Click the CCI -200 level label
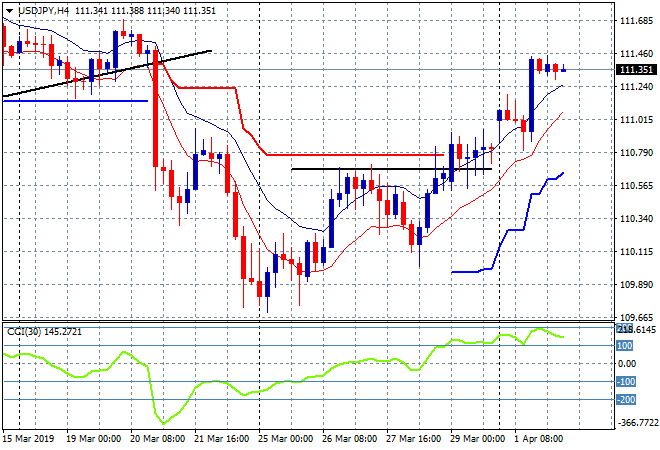Screen dimensions: 660x450 point(626,399)
